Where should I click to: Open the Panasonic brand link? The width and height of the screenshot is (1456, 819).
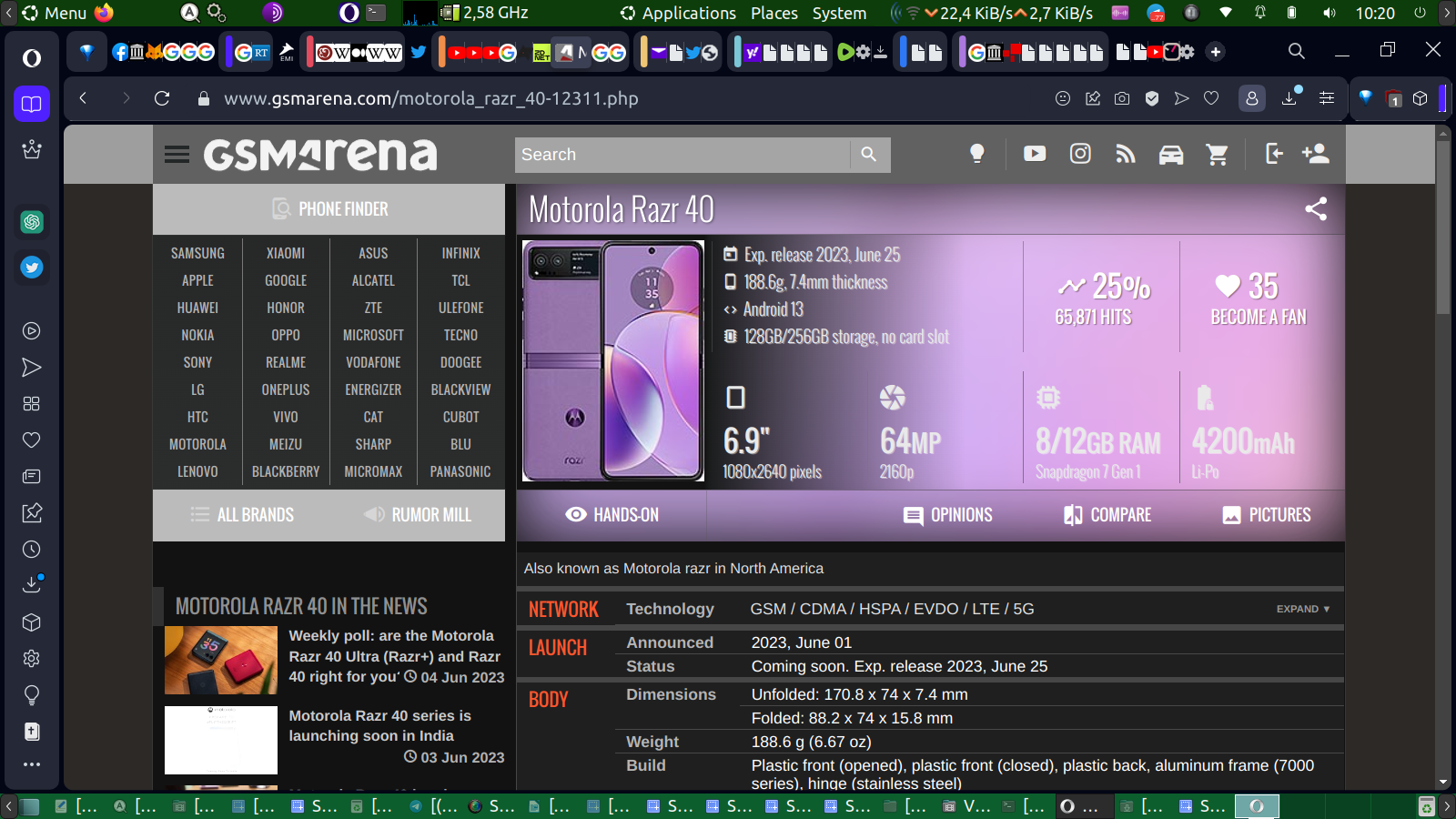coord(460,471)
